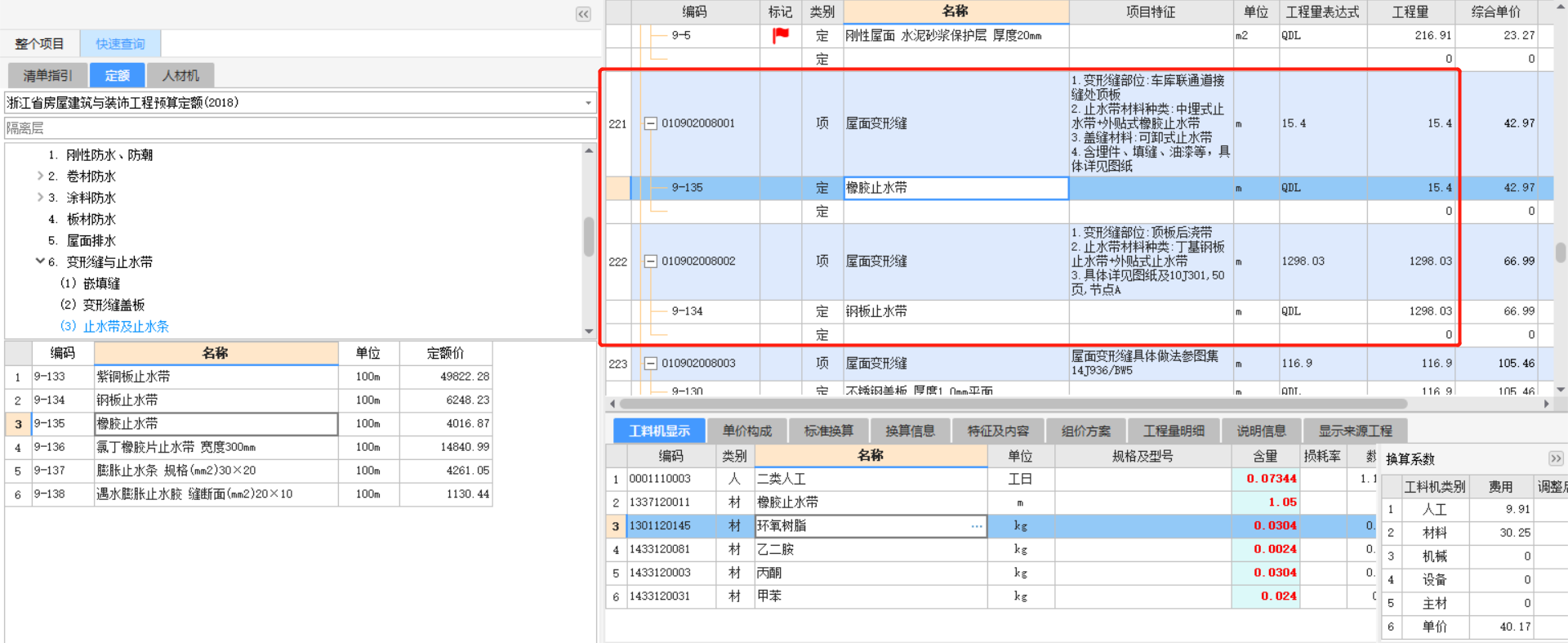
Task: Open the 显示来源工程 tab
Action: coord(1356,431)
